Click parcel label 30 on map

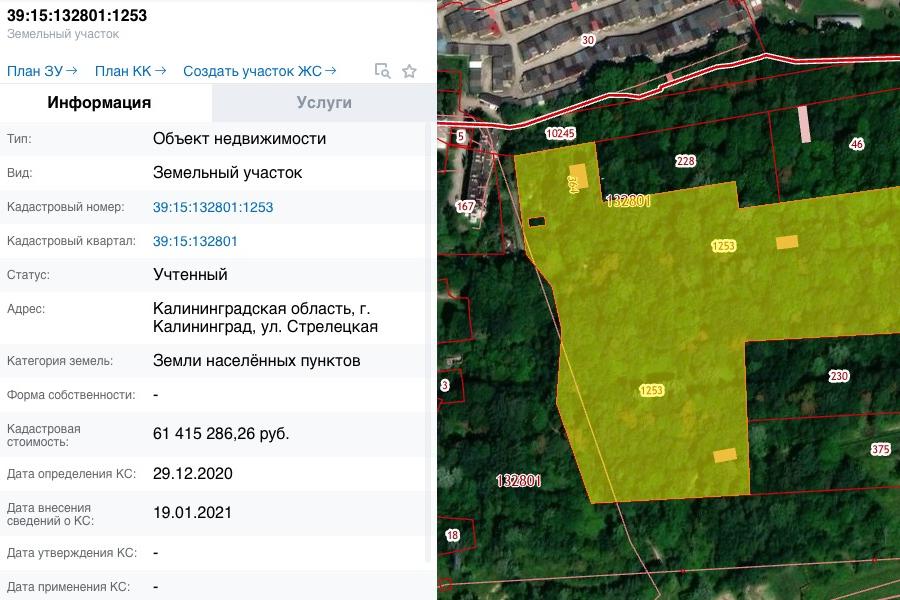(587, 41)
